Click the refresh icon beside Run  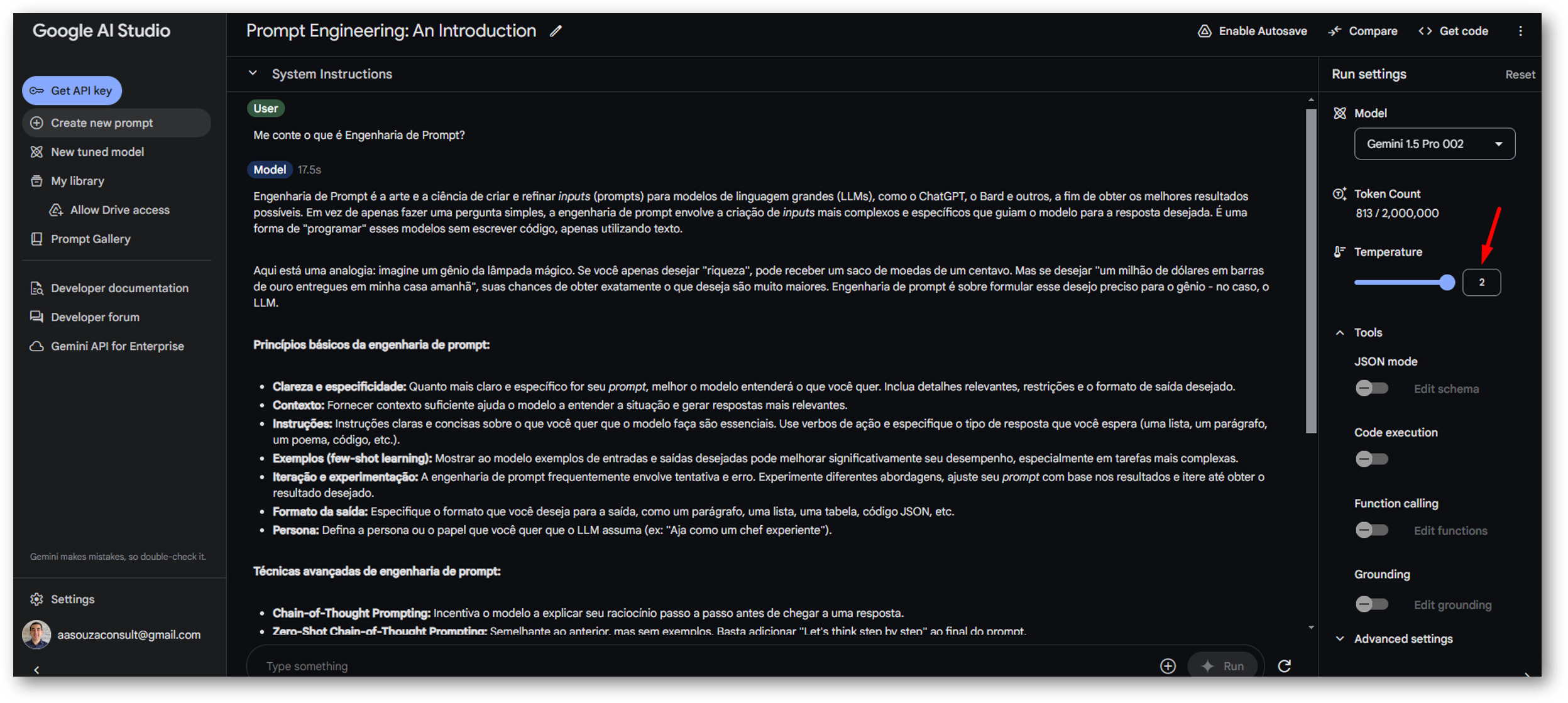1285,666
